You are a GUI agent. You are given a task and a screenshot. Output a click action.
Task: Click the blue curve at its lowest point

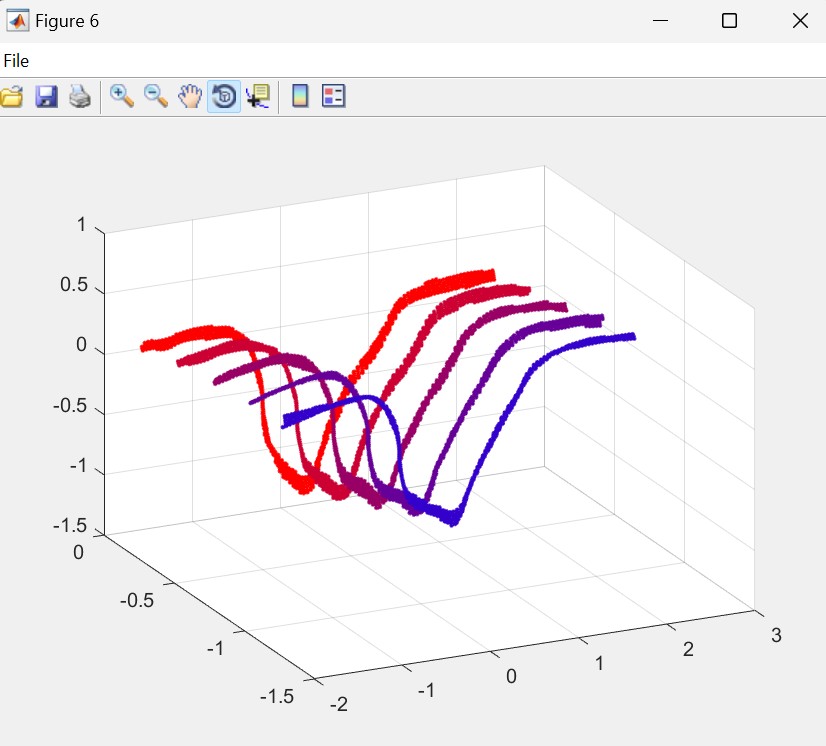[453, 518]
